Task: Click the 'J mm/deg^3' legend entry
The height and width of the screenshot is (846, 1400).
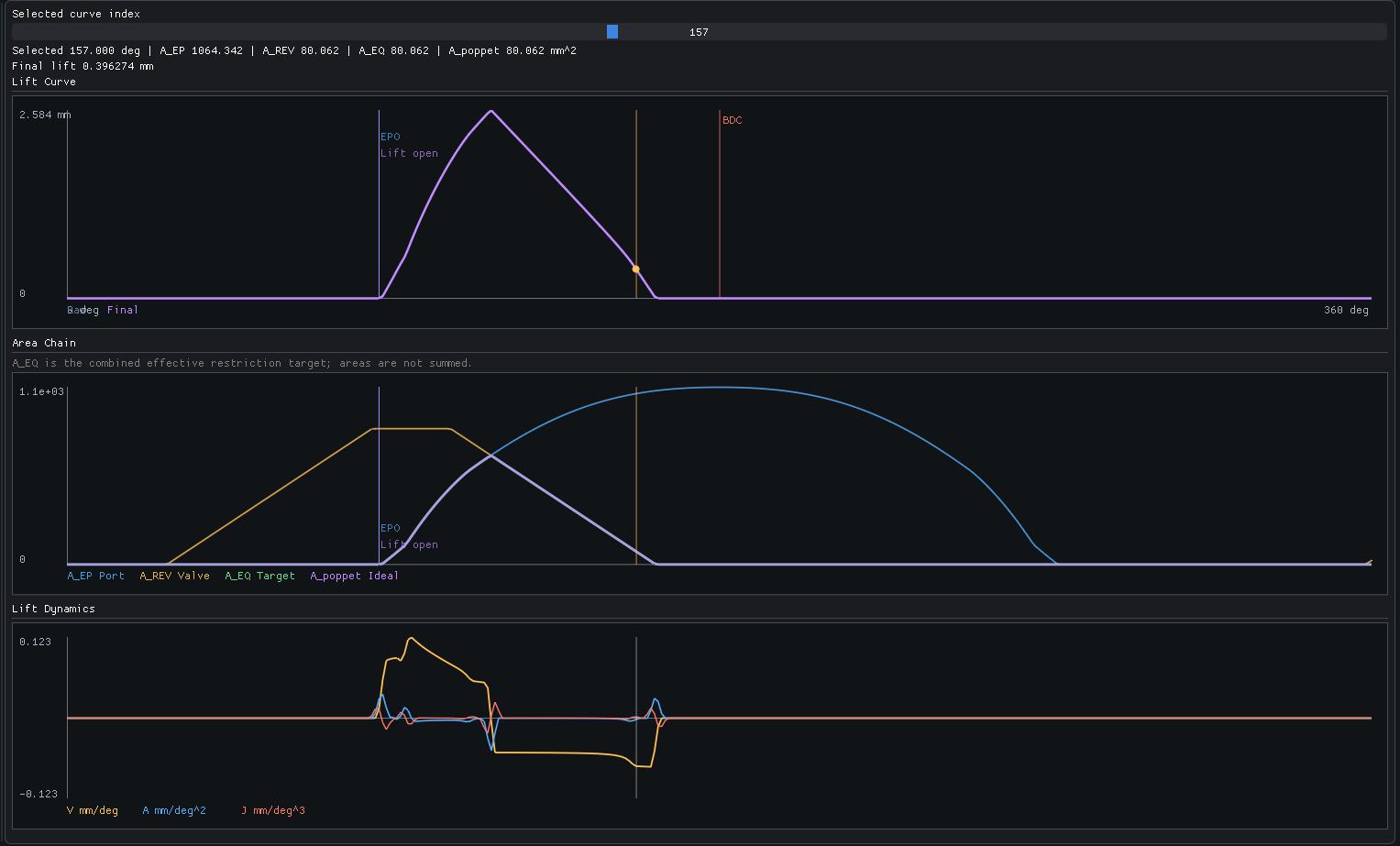Action: pyautogui.click(x=273, y=810)
